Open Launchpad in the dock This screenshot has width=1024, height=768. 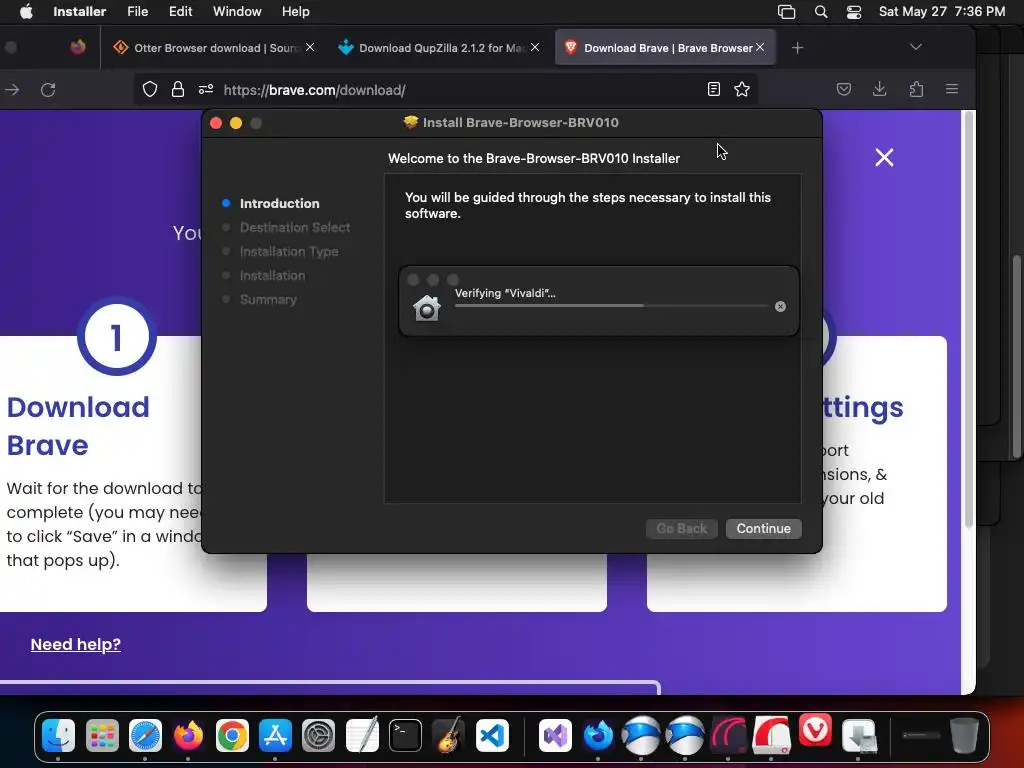pos(102,735)
